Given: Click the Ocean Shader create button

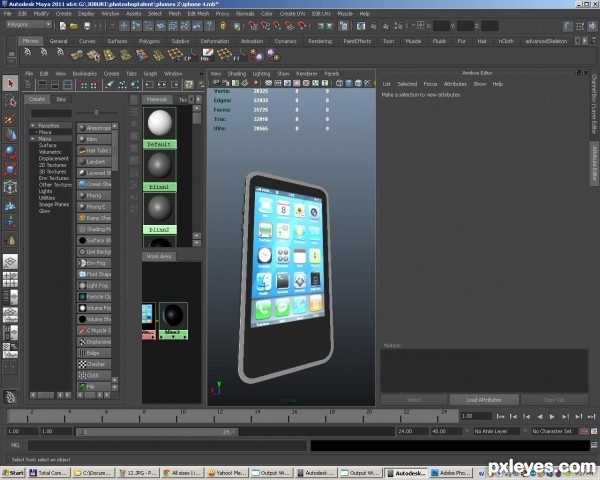Looking at the screenshot, I should point(94,184).
